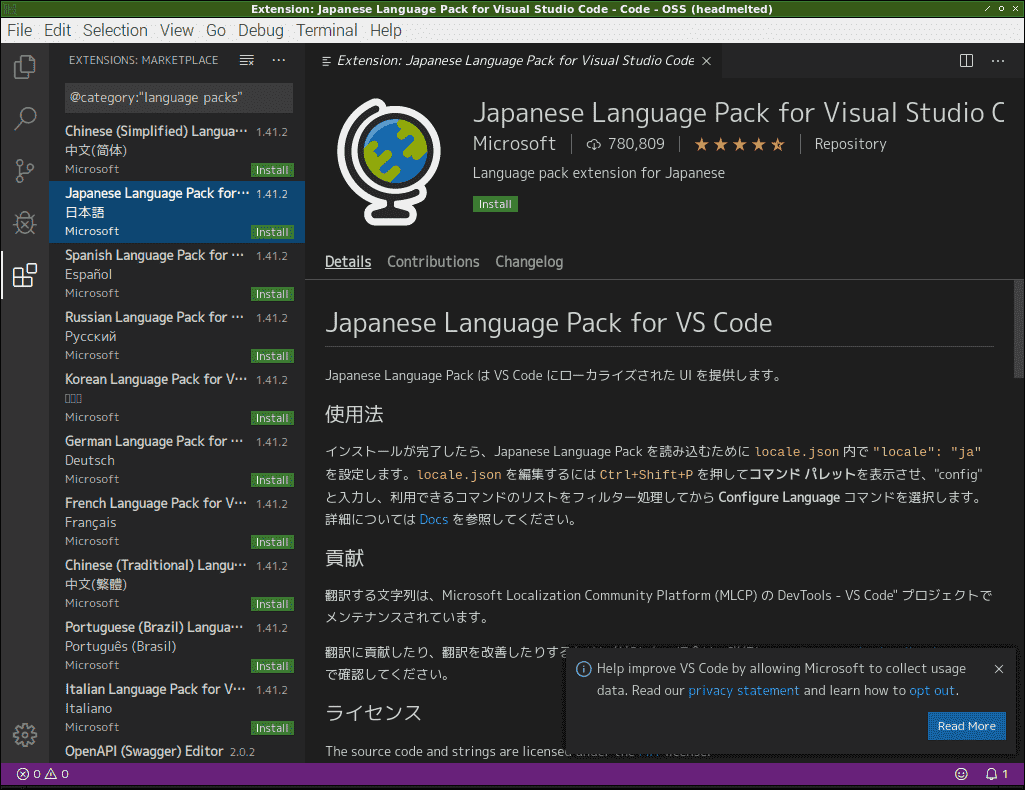Image resolution: width=1025 pixels, height=790 pixels.
Task: Select Chinese (Traditional) Language Pack item
Action: point(176,584)
